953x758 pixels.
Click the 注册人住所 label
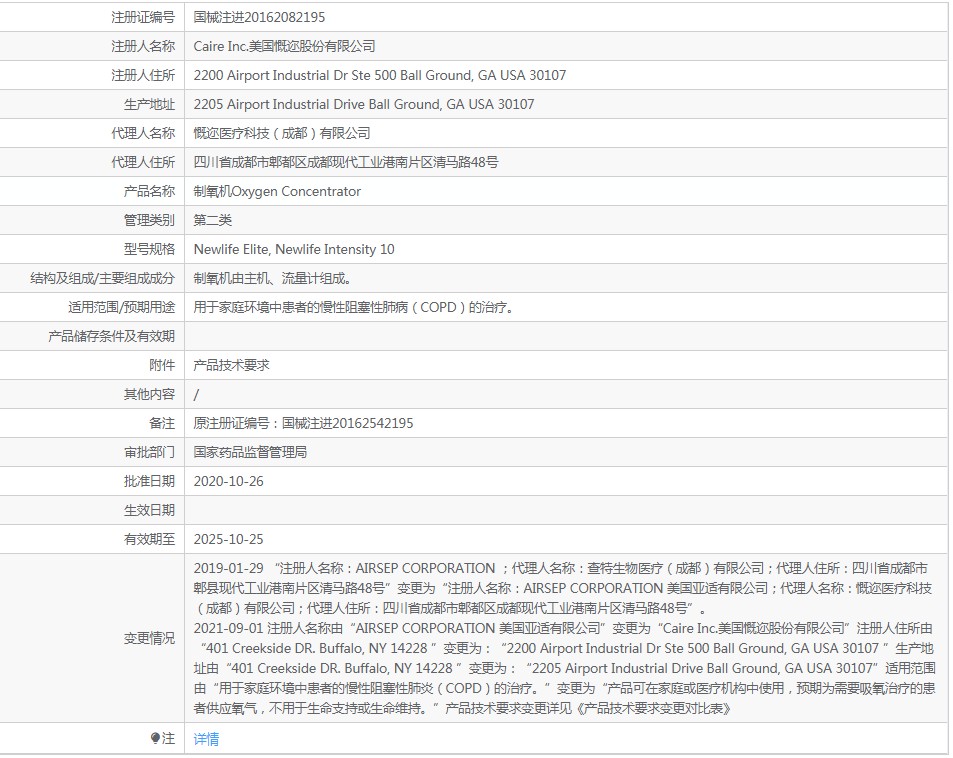143,75
